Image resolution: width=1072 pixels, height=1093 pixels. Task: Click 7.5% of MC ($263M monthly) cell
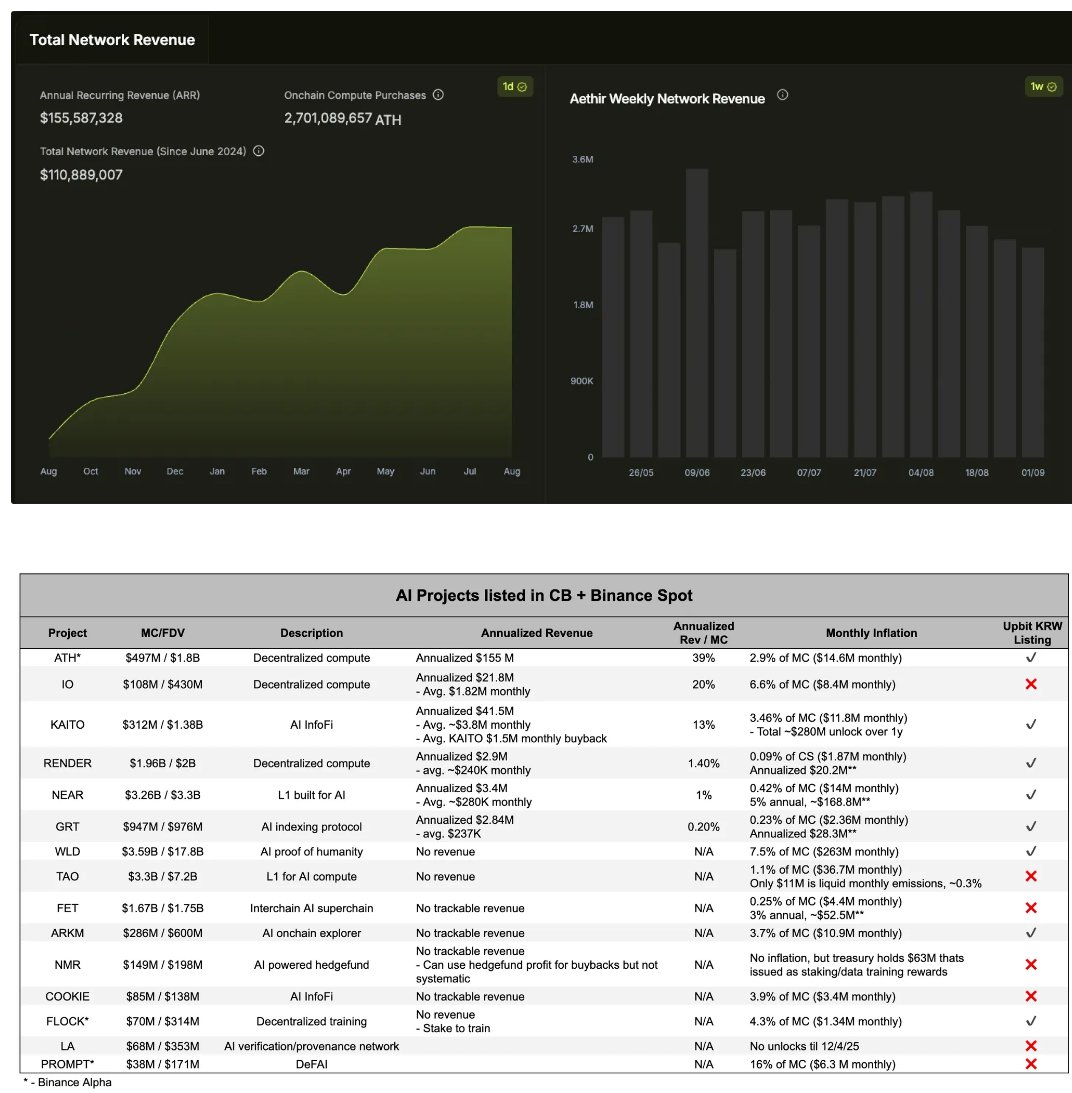(824, 852)
